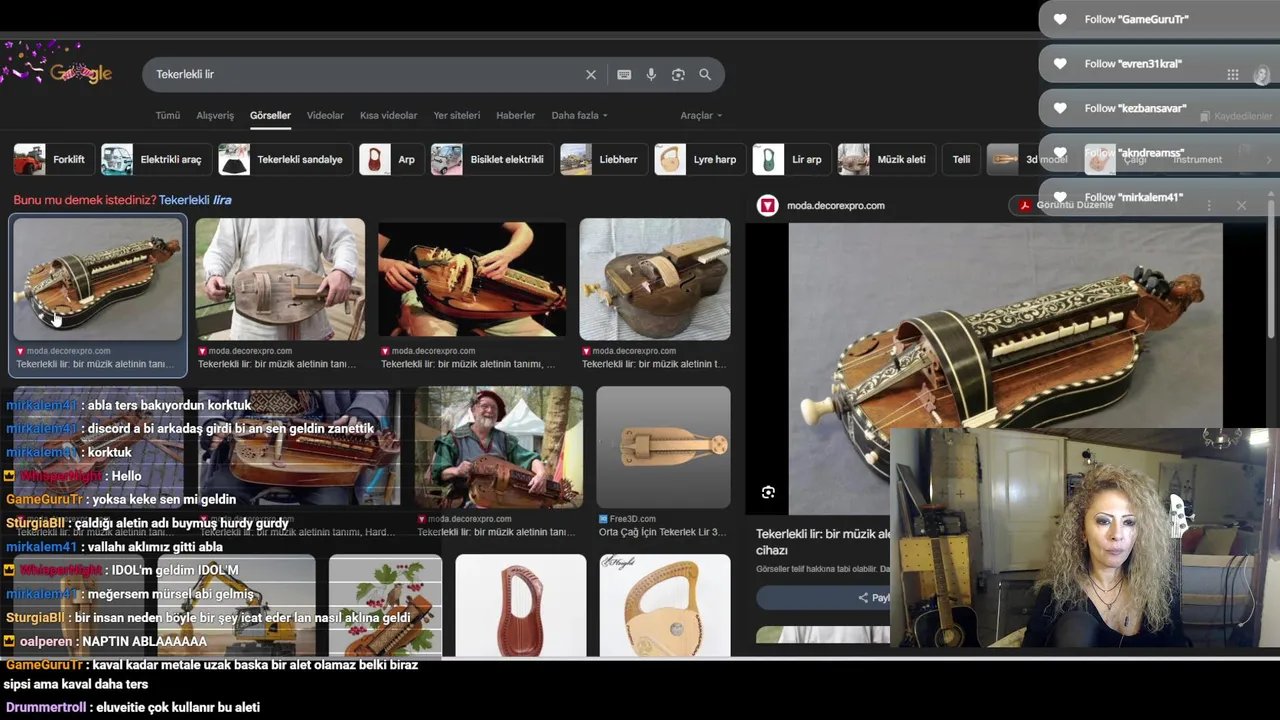Open the Free3D.com 3D model thumbnail
This screenshot has height=720, width=1280.
[664, 447]
